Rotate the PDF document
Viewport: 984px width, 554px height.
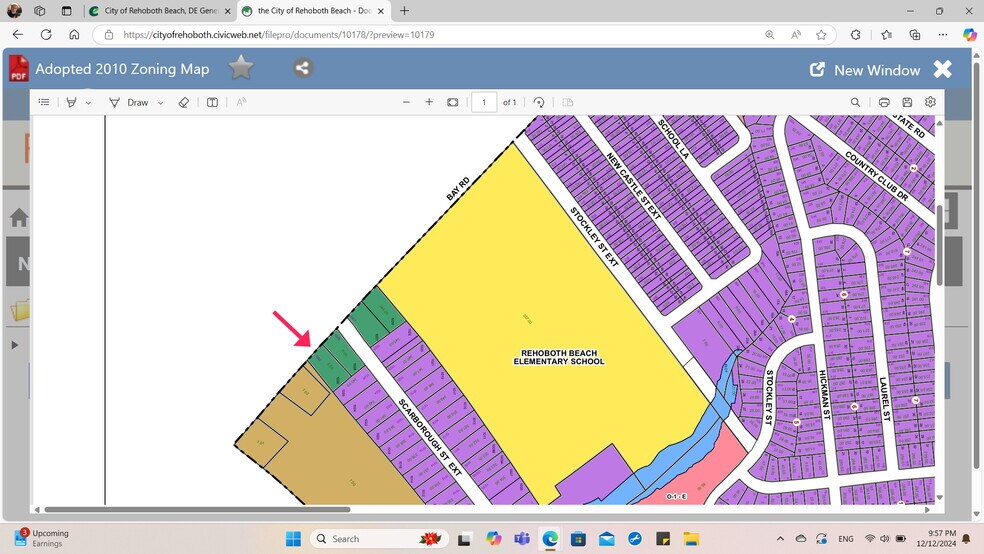[x=539, y=102]
